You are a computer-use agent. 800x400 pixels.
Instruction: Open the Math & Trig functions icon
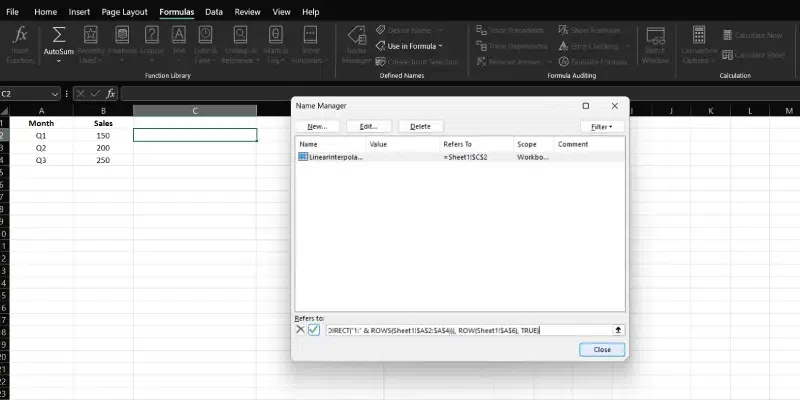tap(276, 35)
